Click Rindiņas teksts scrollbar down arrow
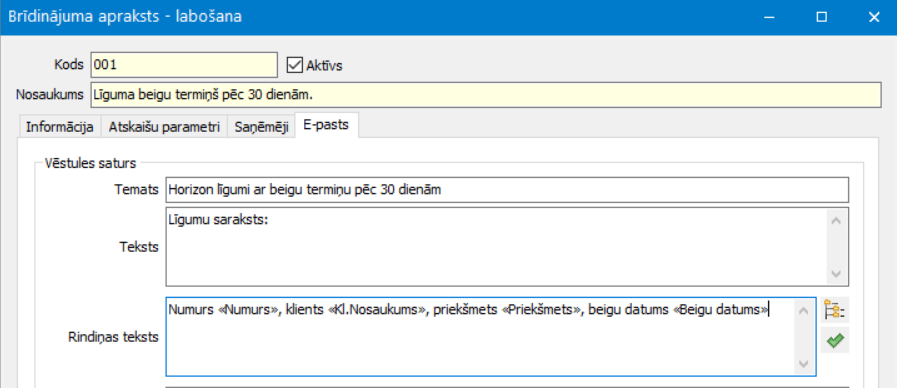Image resolution: width=897 pixels, height=388 pixels. tap(804, 363)
